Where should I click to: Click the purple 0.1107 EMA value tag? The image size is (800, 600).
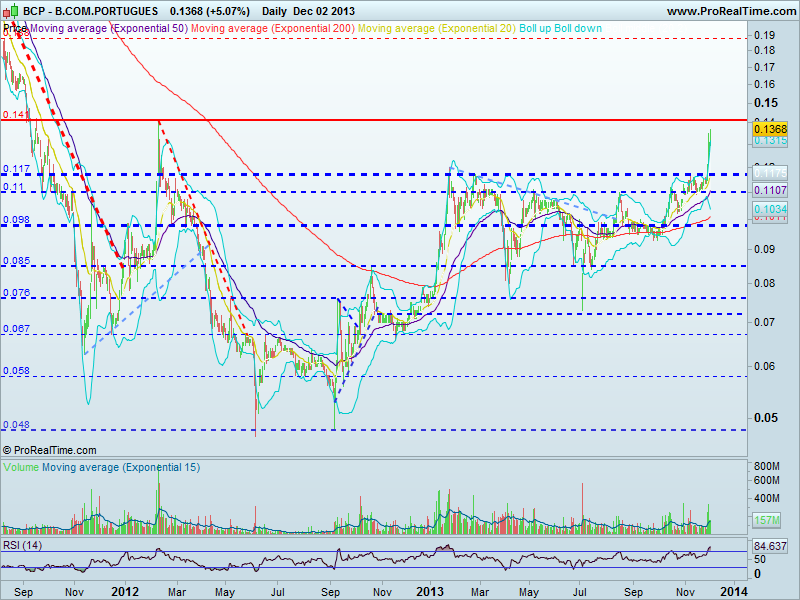tap(770, 190)
